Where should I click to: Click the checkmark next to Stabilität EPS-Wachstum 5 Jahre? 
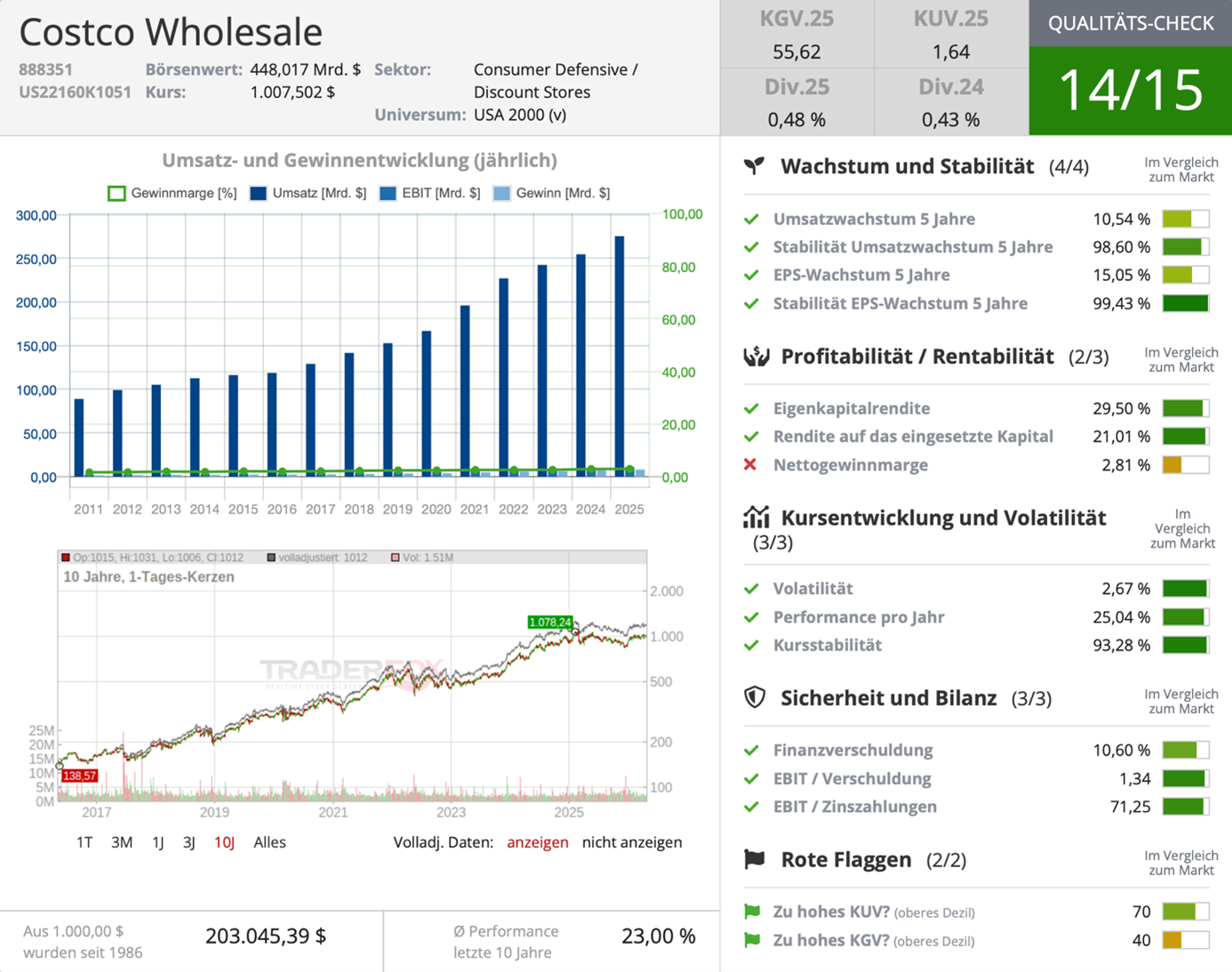click(752, 303)
